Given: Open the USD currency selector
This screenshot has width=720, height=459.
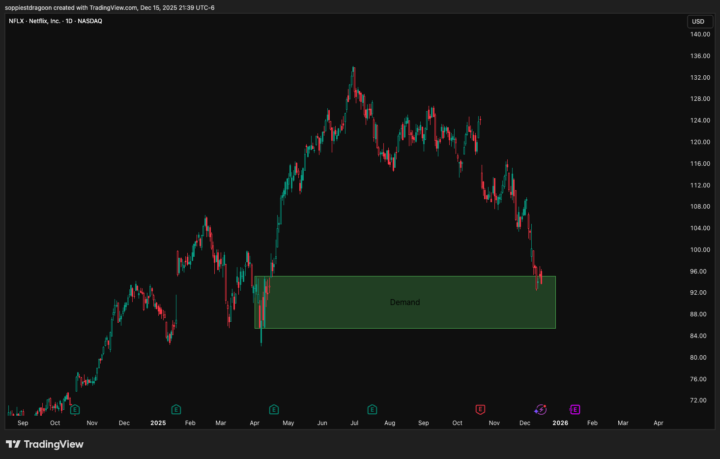Looking at the screenshot, I should point(698,22).
